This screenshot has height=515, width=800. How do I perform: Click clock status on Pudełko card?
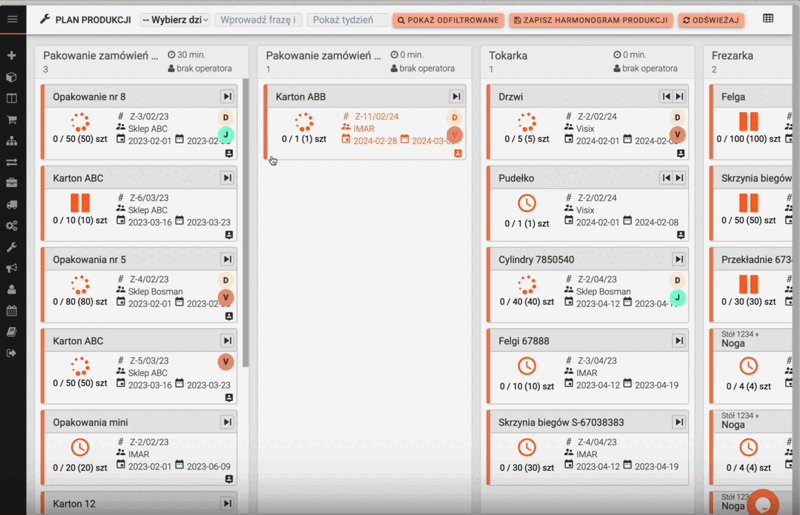pyautogui.click(x=526, y=204)
